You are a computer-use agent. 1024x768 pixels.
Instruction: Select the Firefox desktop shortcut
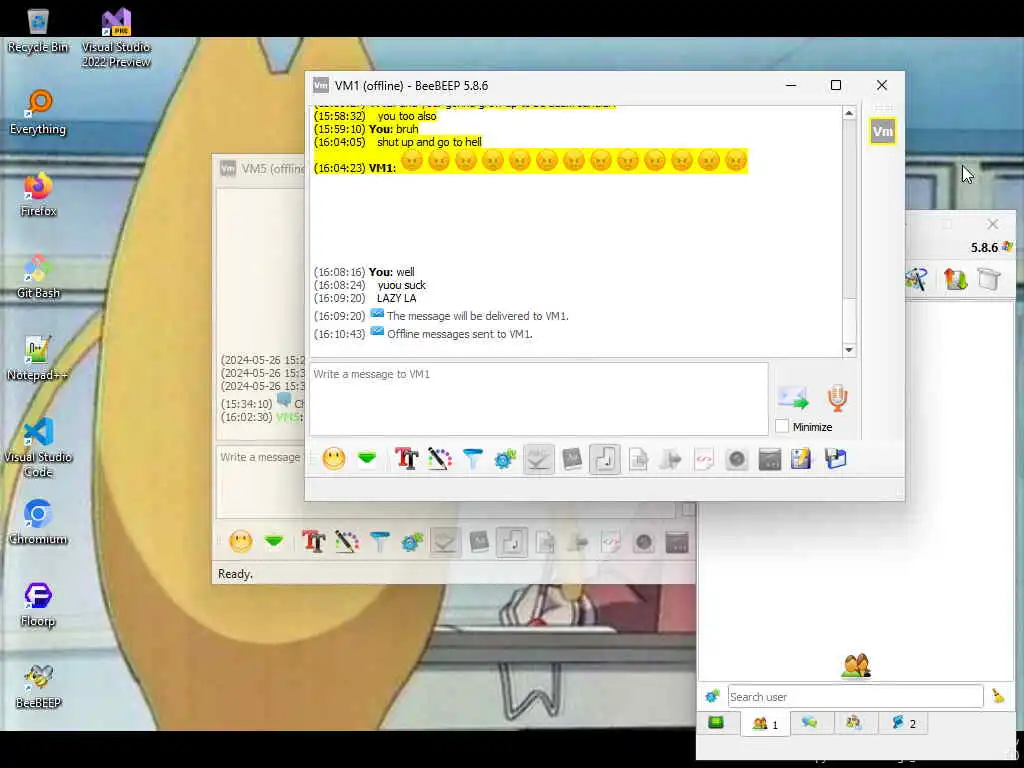click(x=38, y=195)
